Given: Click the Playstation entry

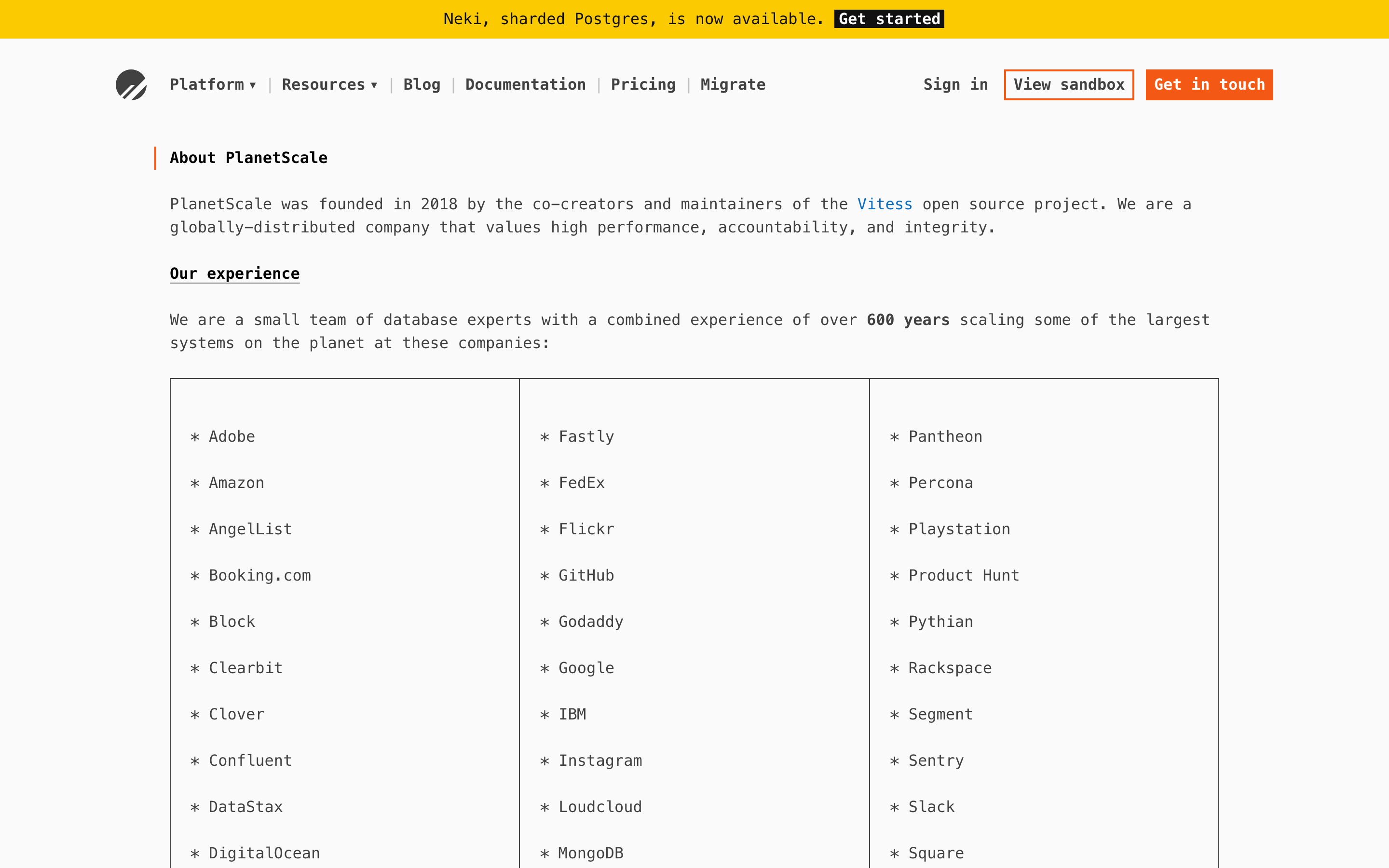Looking at the screenshot, I should click(x=959, y=529).
